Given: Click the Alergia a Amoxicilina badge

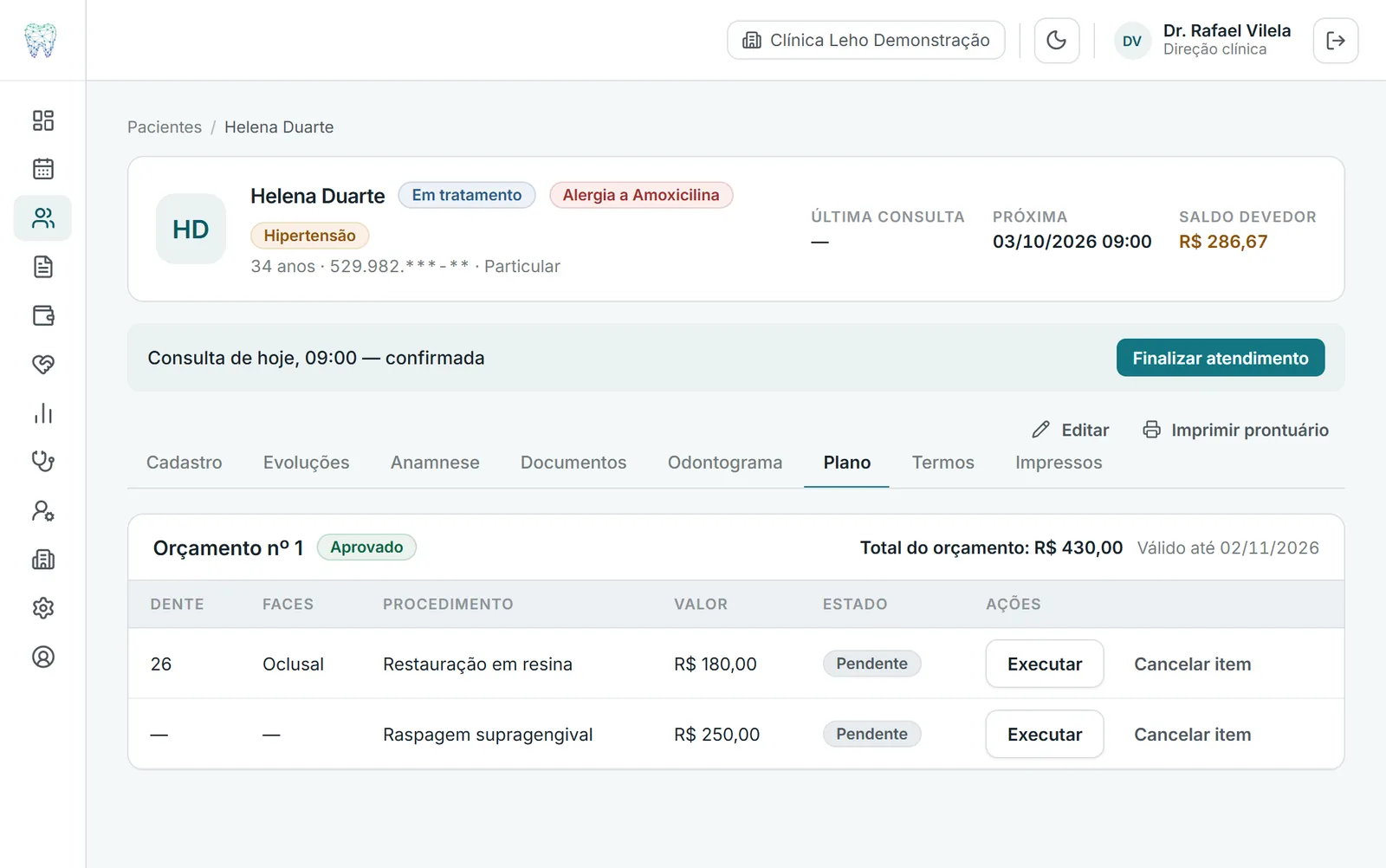Looking at the screenshot, I should 641,195.
